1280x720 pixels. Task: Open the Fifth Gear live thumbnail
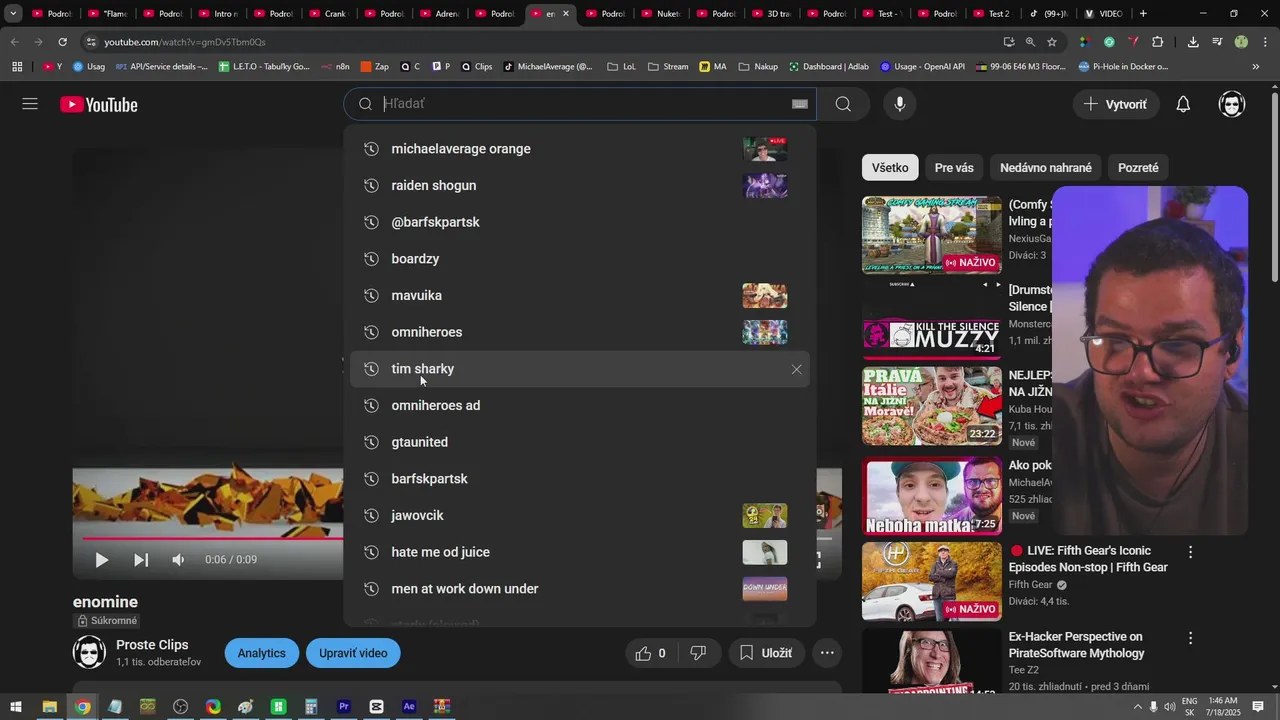(932, 582)
